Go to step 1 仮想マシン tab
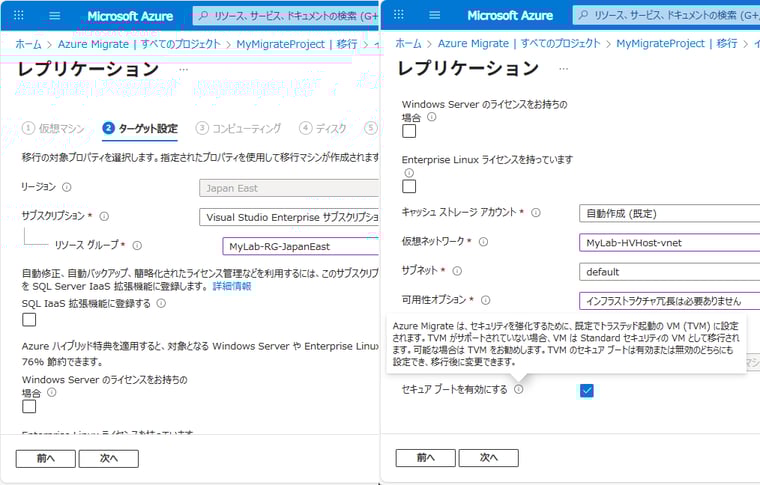Image resolution: width=760 pixels, height=485 pixels. point(53,128)
